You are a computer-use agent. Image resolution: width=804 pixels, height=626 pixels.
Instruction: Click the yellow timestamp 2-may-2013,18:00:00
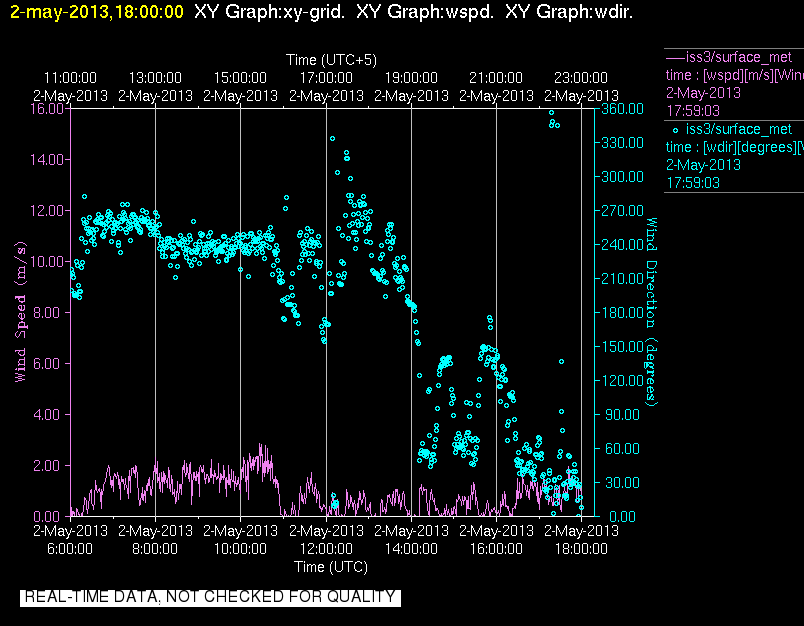[97, 12]
